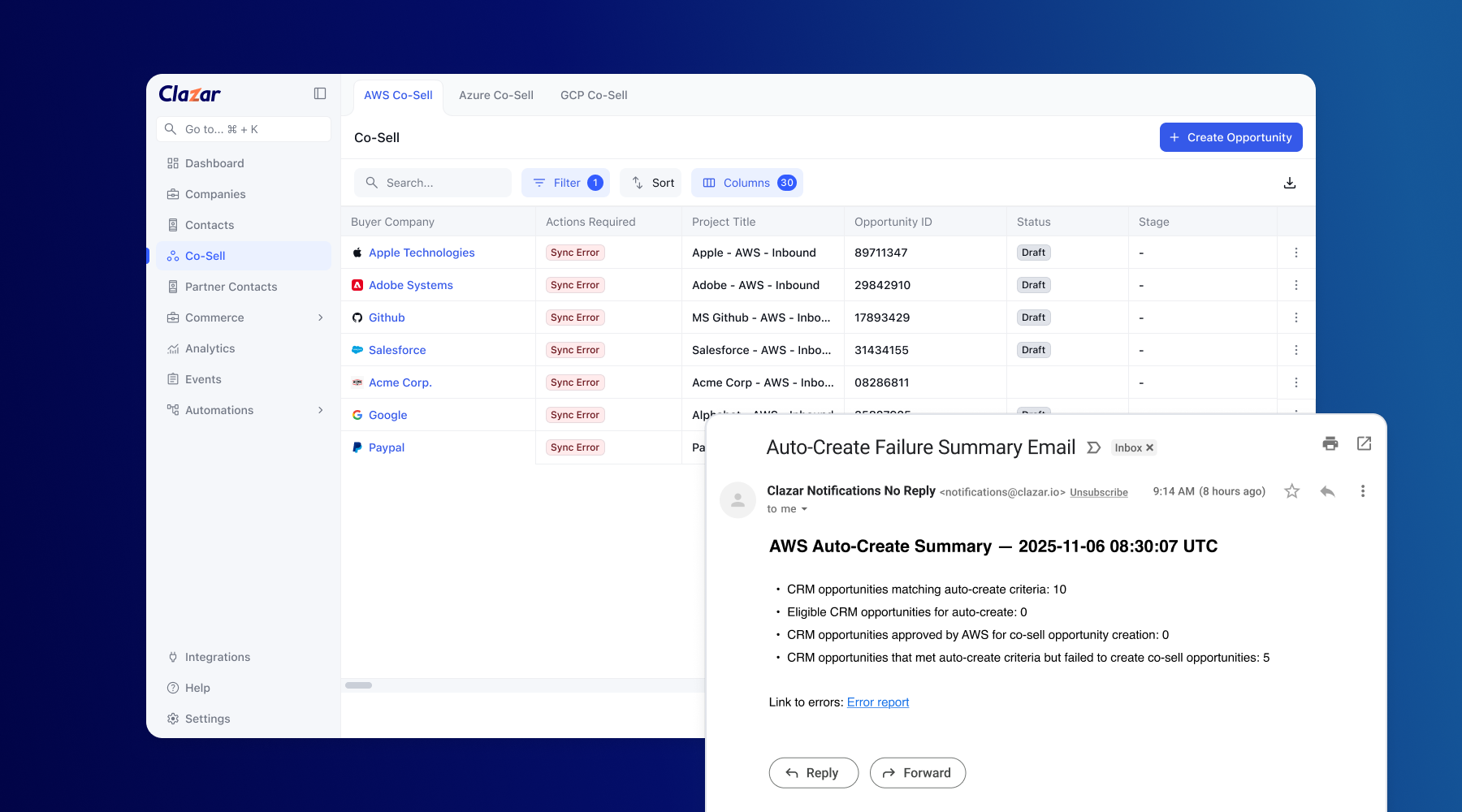Open row menu for Acme Corp.
Viewport: 1462px width, 812px height.
1296,382
